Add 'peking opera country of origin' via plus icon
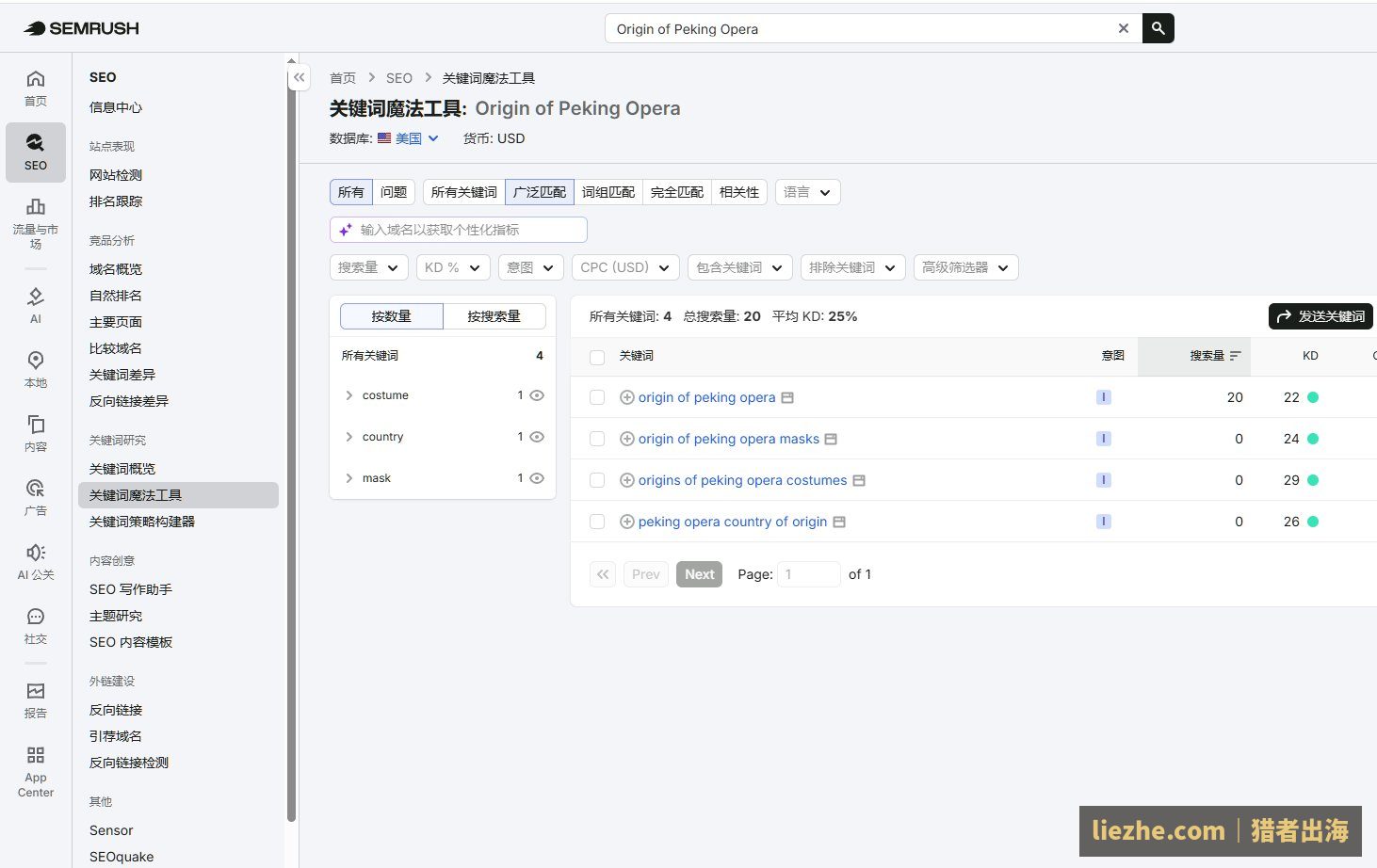 tap(626, 522)
